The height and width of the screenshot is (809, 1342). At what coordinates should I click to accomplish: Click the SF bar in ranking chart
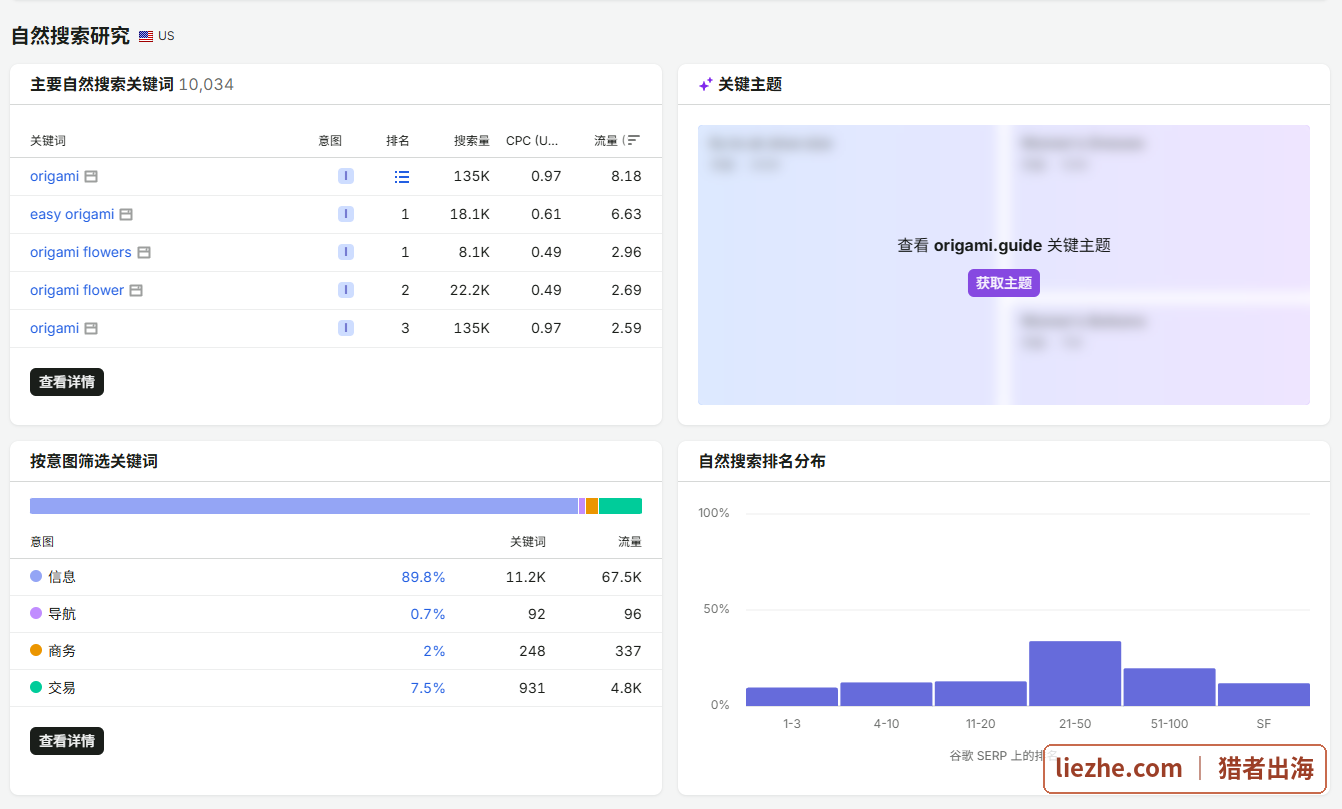click(1264, 695)
